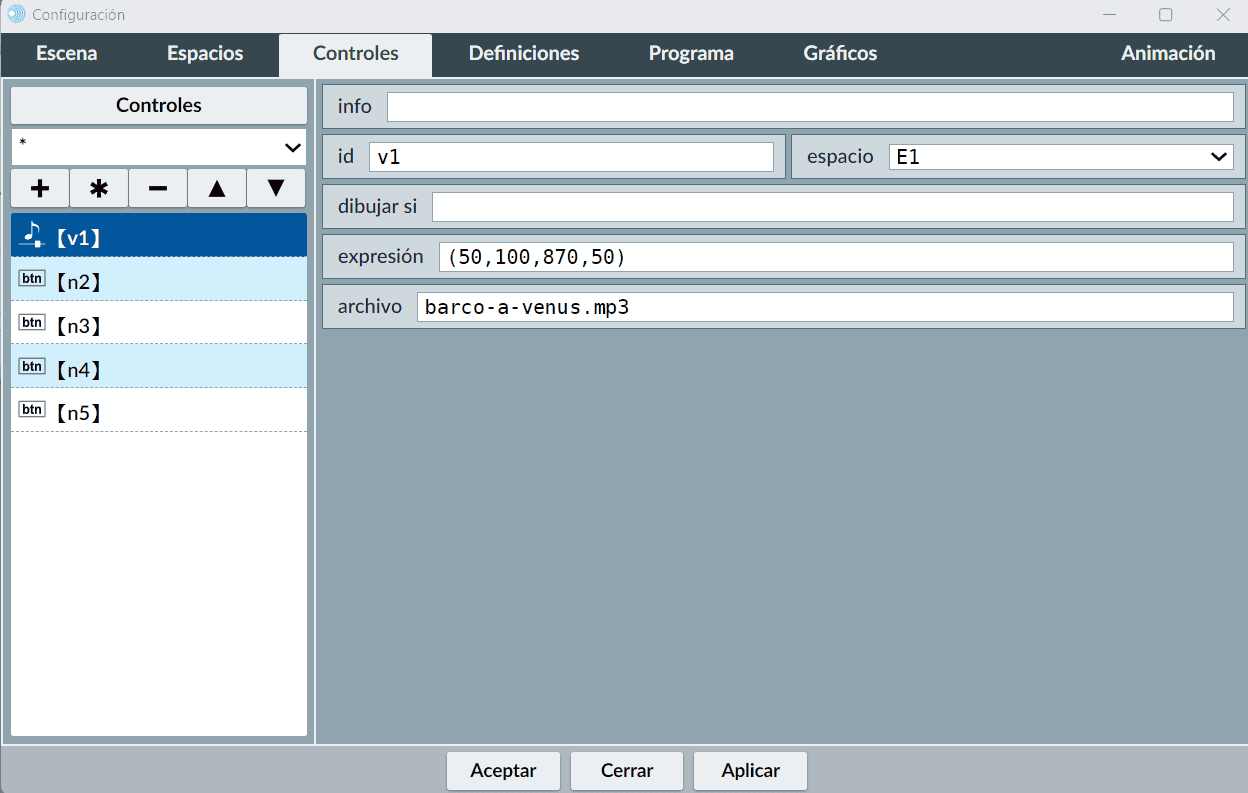Move control up with the up arrow
1248x793 pixels.
point(217,188)
